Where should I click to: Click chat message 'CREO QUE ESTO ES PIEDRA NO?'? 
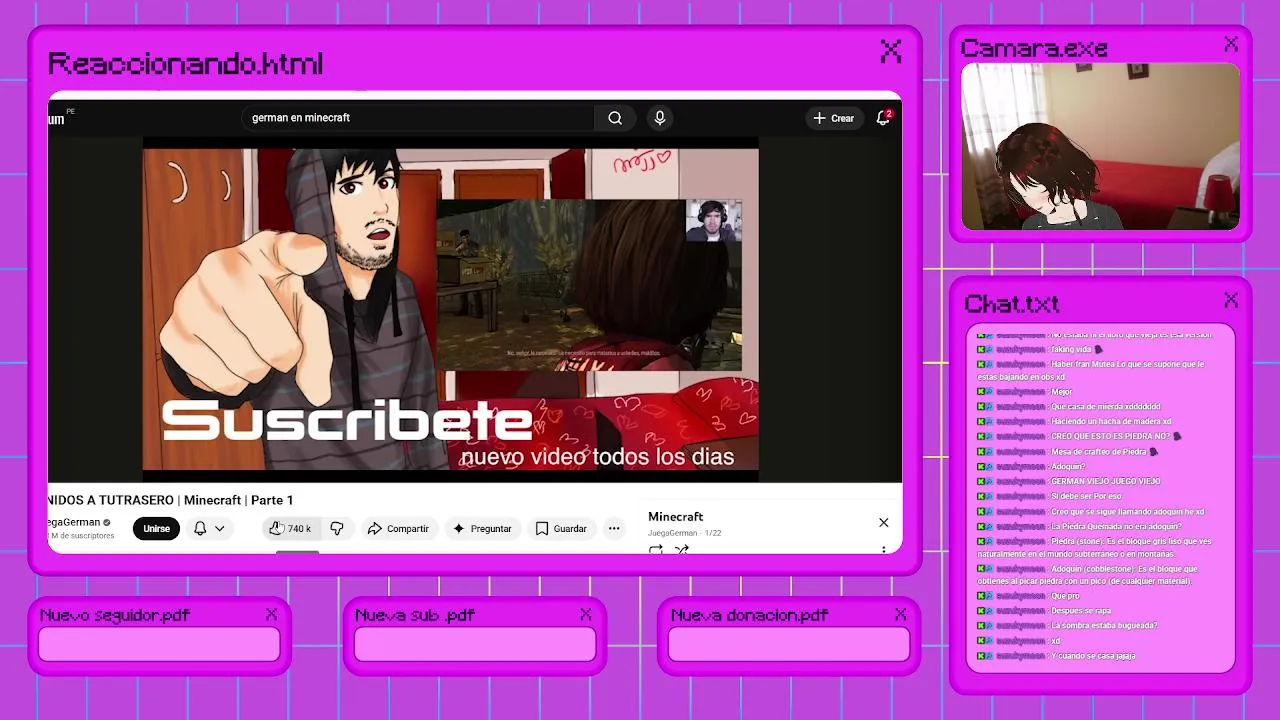coord(1110,437)
